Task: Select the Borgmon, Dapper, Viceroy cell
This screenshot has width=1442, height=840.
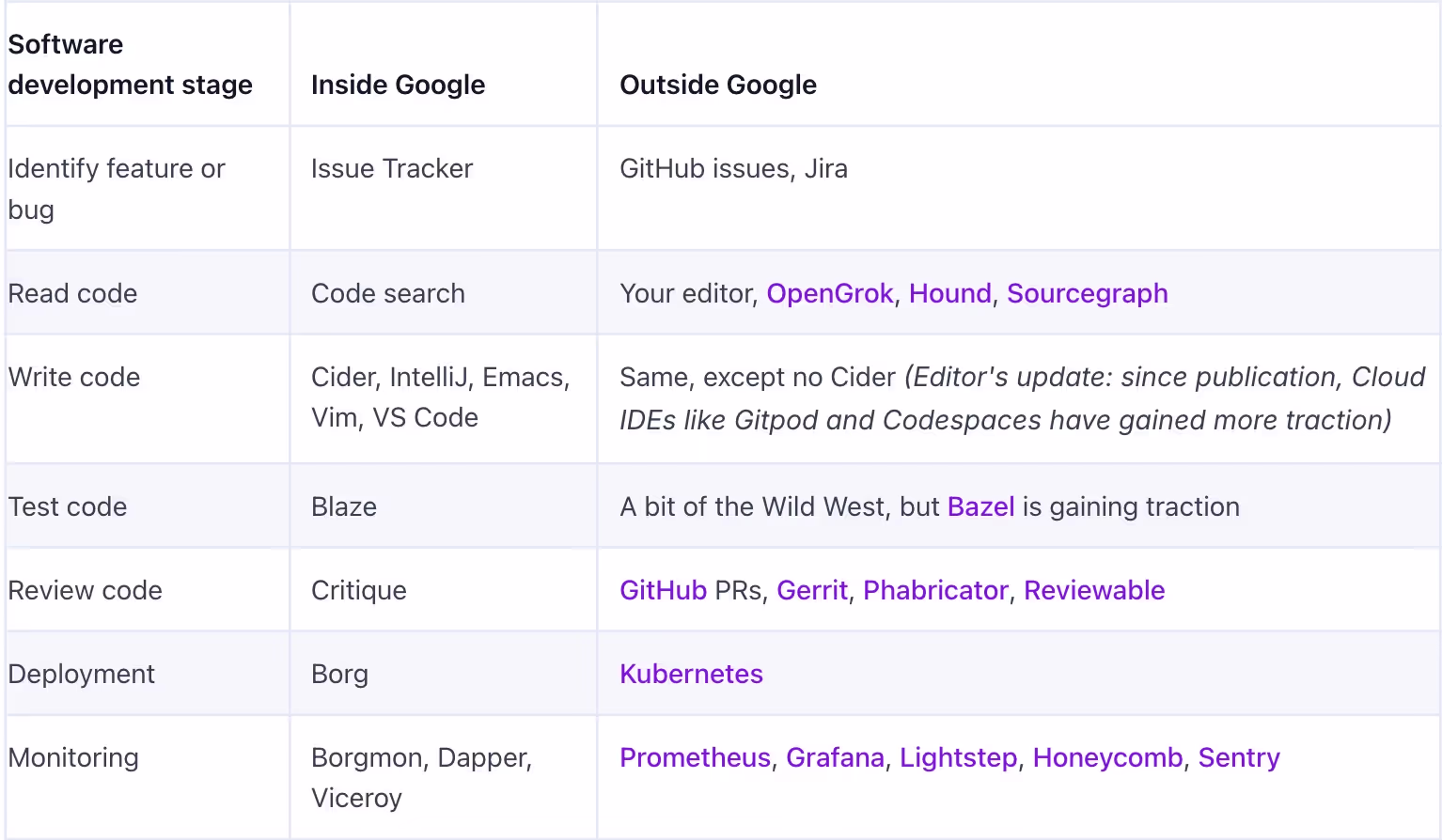Action: [x=421, y=778]
